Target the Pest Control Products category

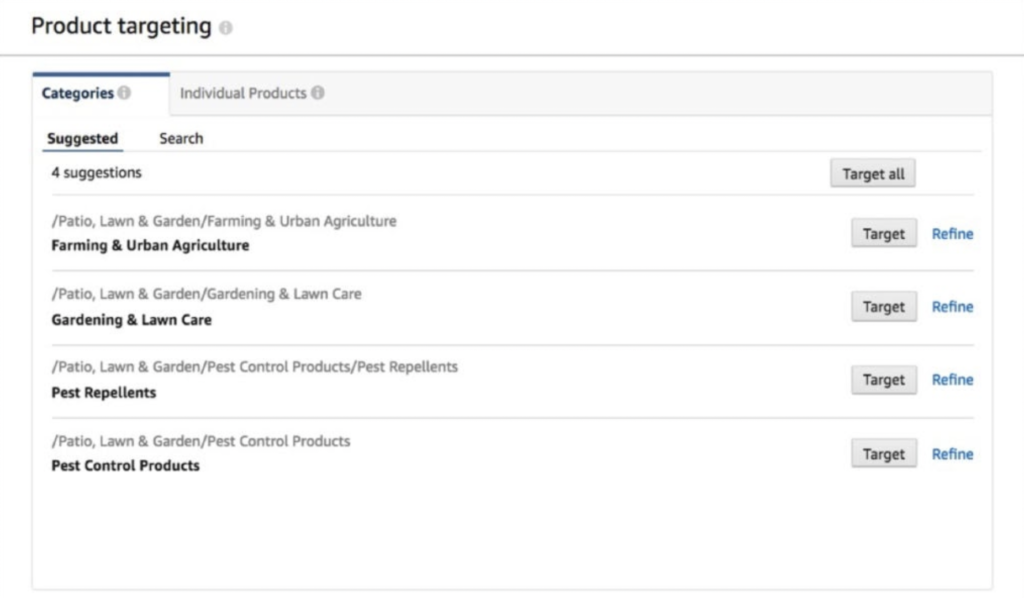(x=883, y=453)
